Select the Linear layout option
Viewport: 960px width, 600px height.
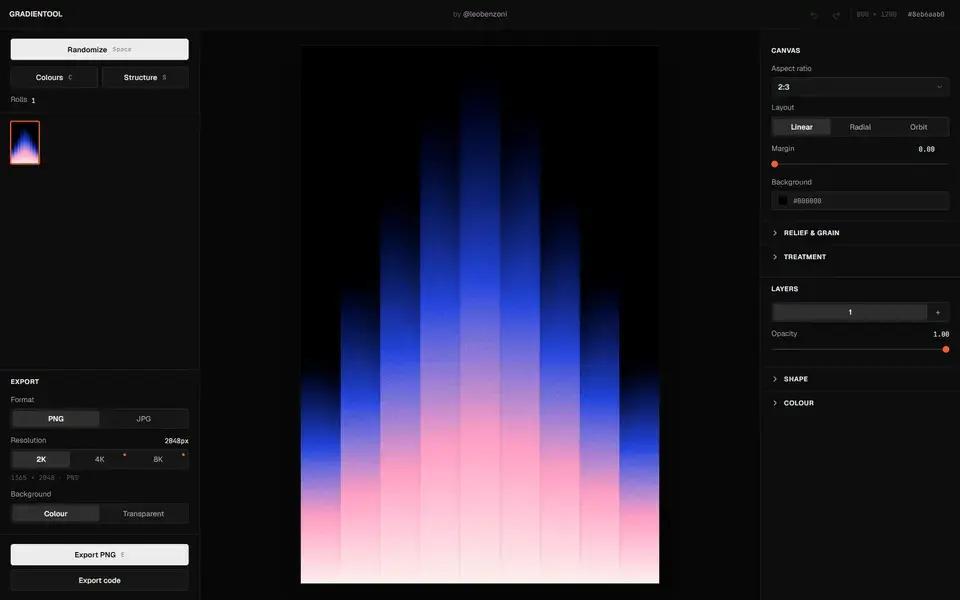click(801, 127)
